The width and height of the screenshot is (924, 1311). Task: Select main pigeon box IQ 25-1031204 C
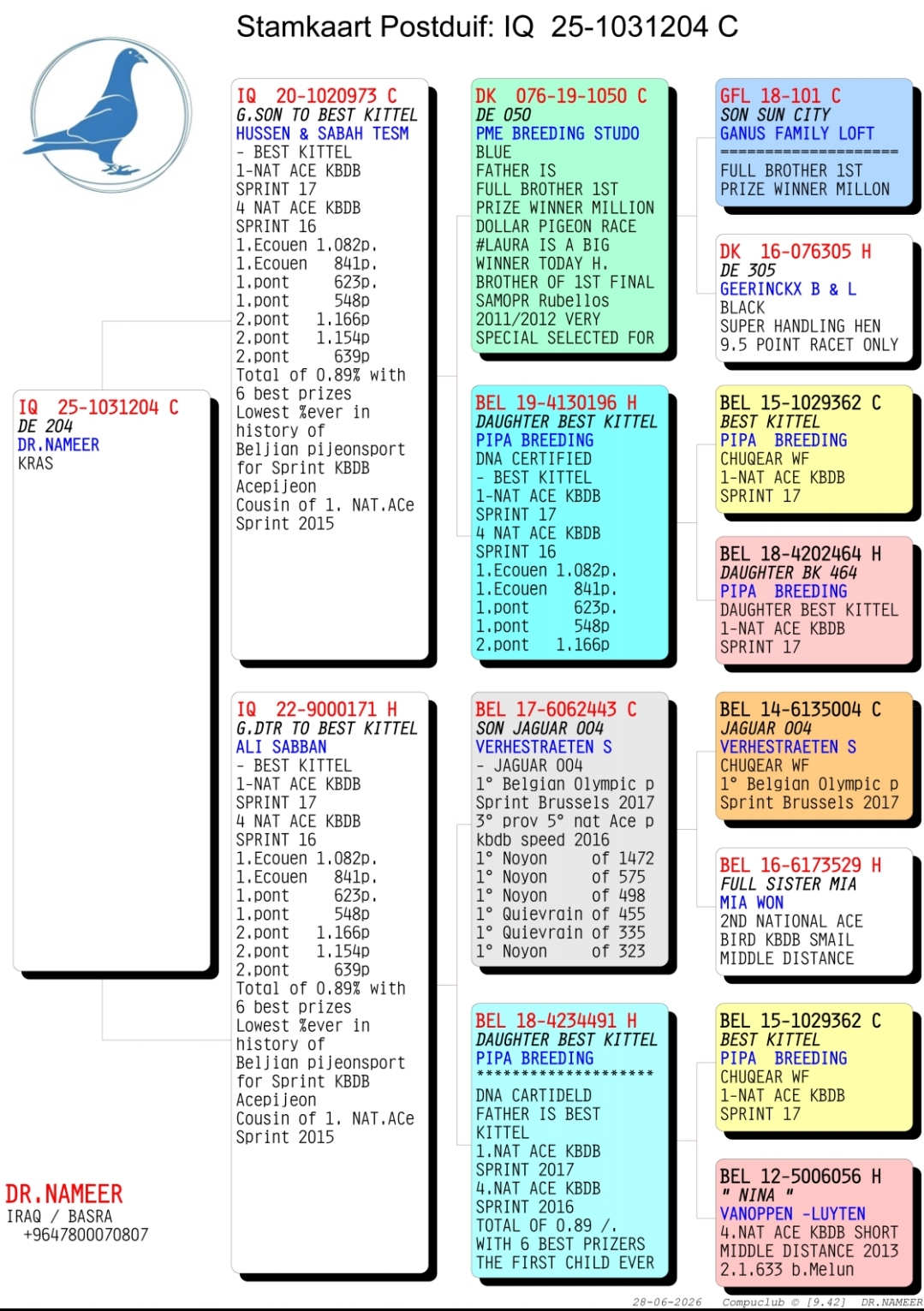[x=111, y=680]
